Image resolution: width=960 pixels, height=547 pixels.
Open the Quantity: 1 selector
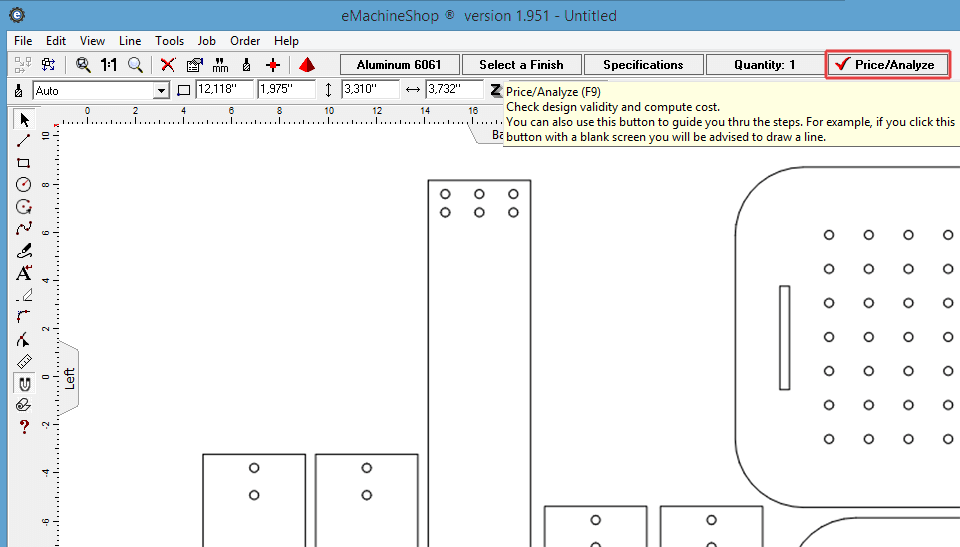pos(764,65)
